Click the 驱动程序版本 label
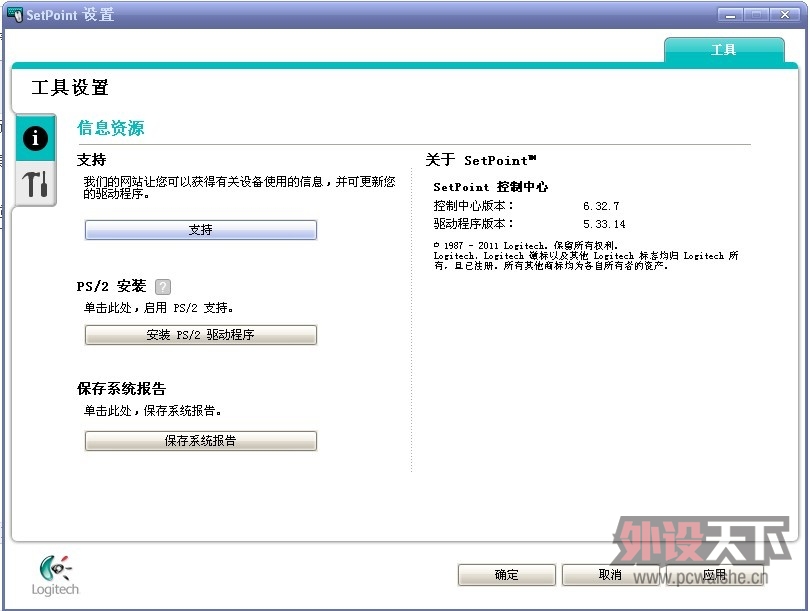This screenshot has height=611, width=810. (474, 224)
